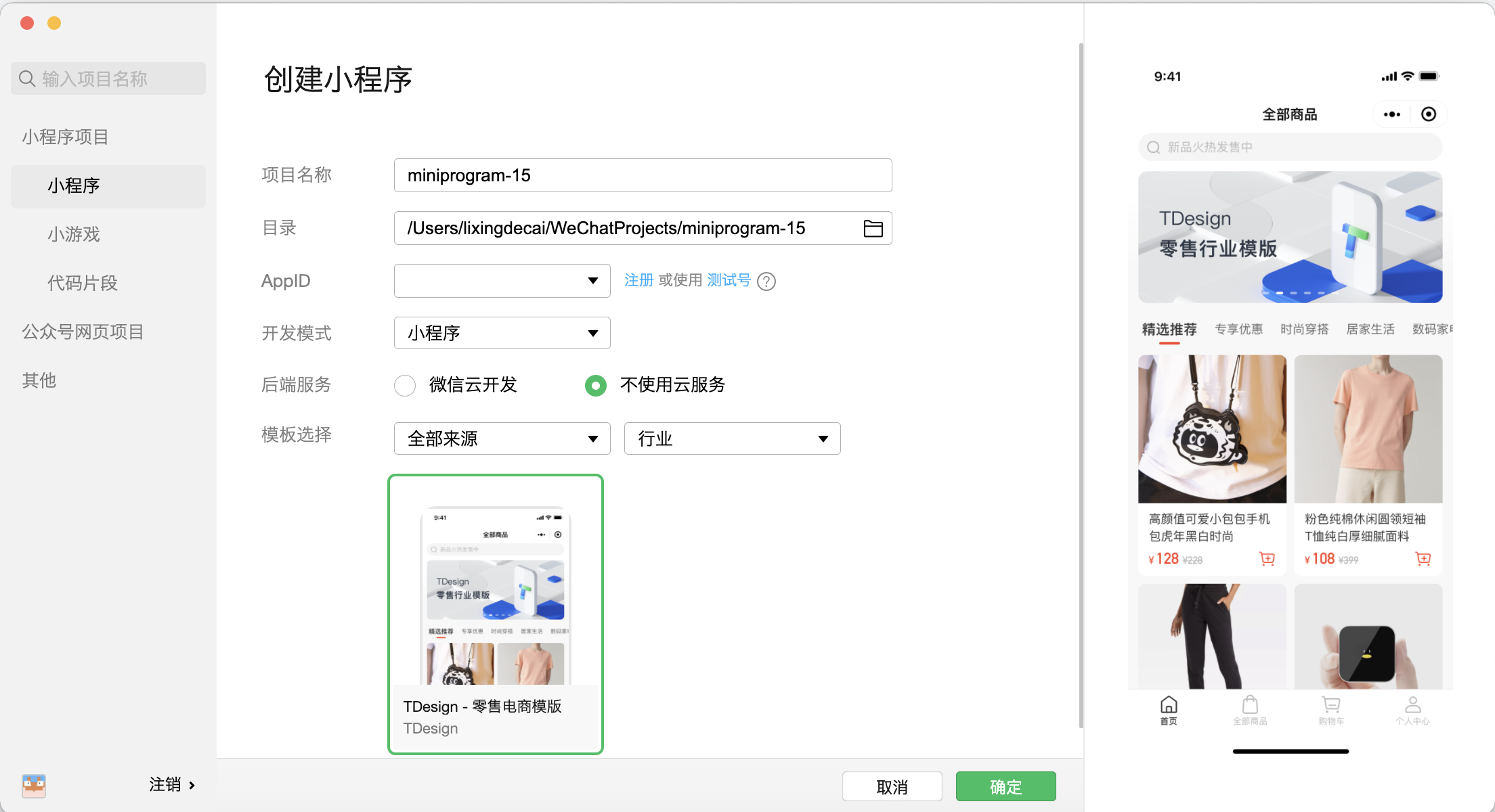Image resolution: width=1495 pixels, height=812 pixels.
Task: Click the search magnifier icon in the sidebar
Action: pos(27,78)
